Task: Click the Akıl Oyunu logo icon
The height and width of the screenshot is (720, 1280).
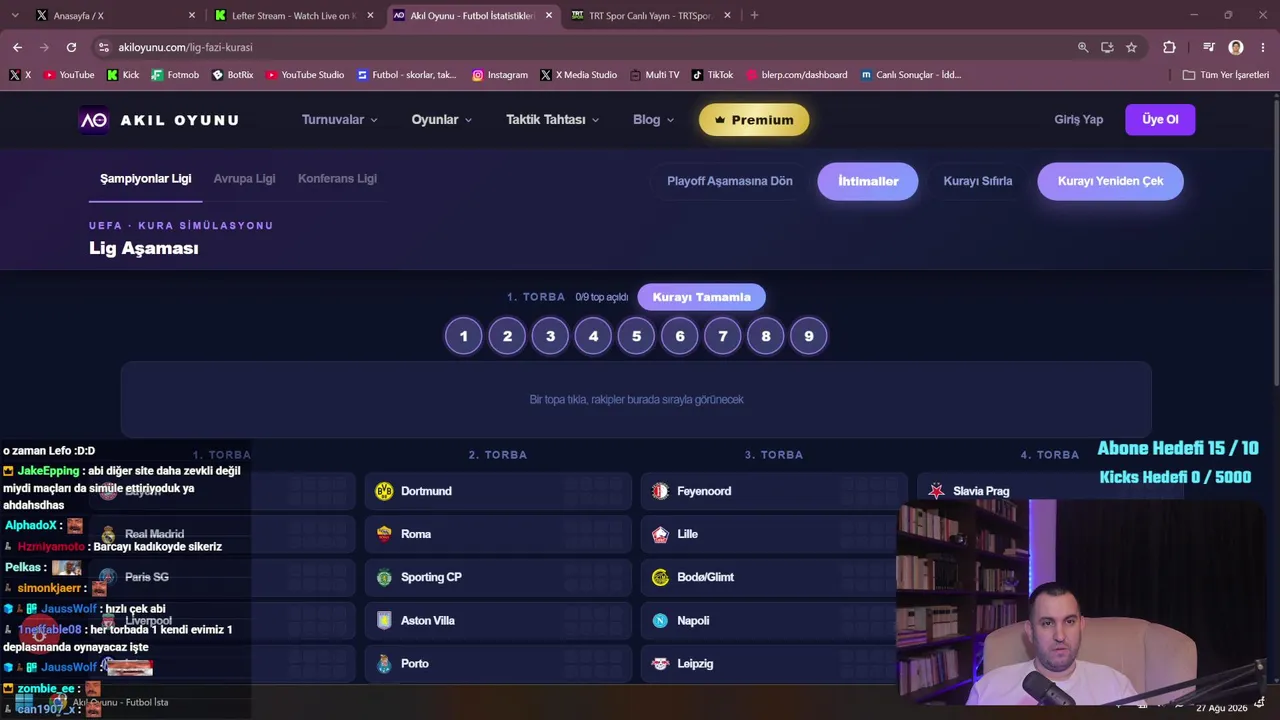Action: [x=93, y=120]
